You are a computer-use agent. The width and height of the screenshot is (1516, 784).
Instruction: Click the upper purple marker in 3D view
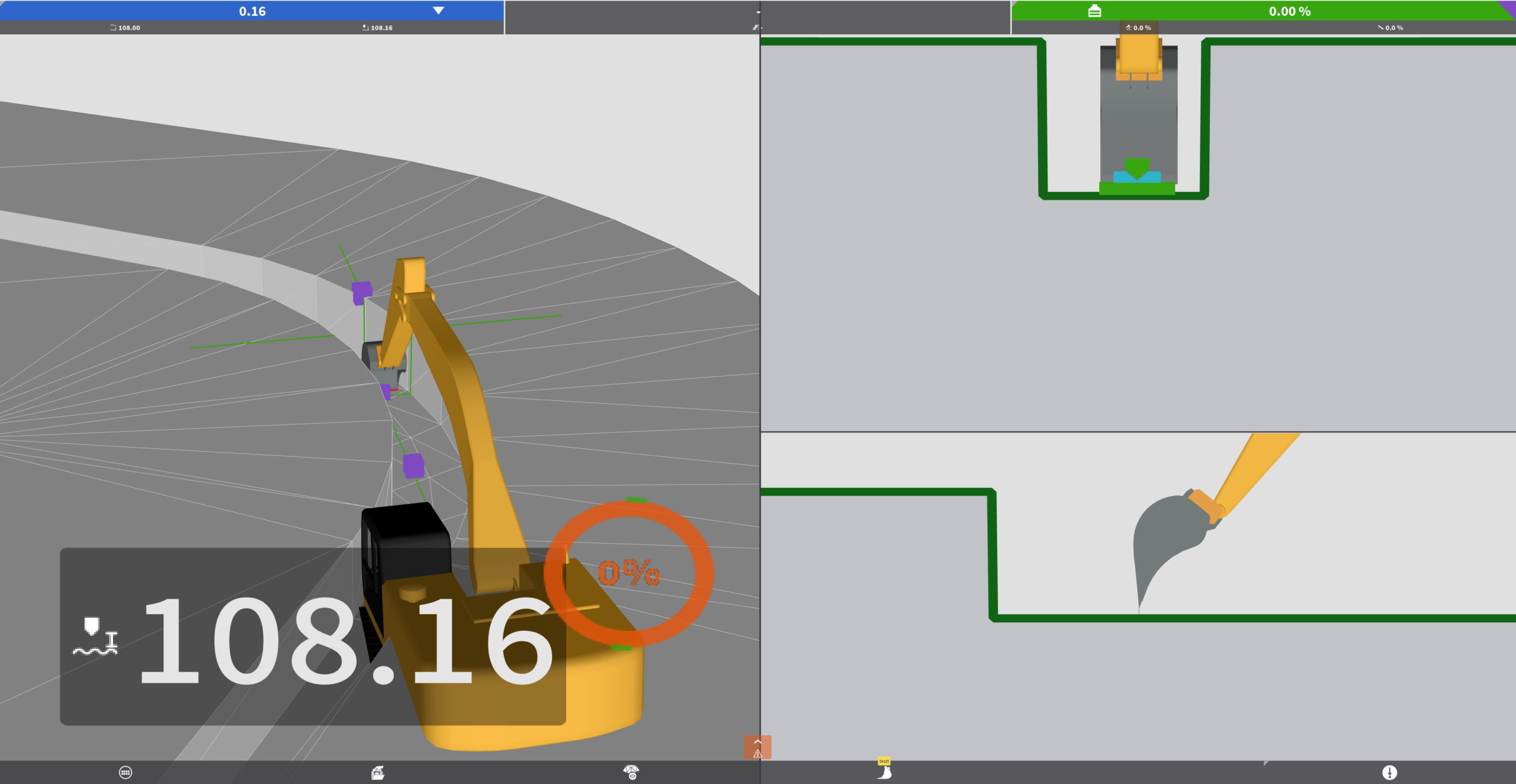point(362,293)
